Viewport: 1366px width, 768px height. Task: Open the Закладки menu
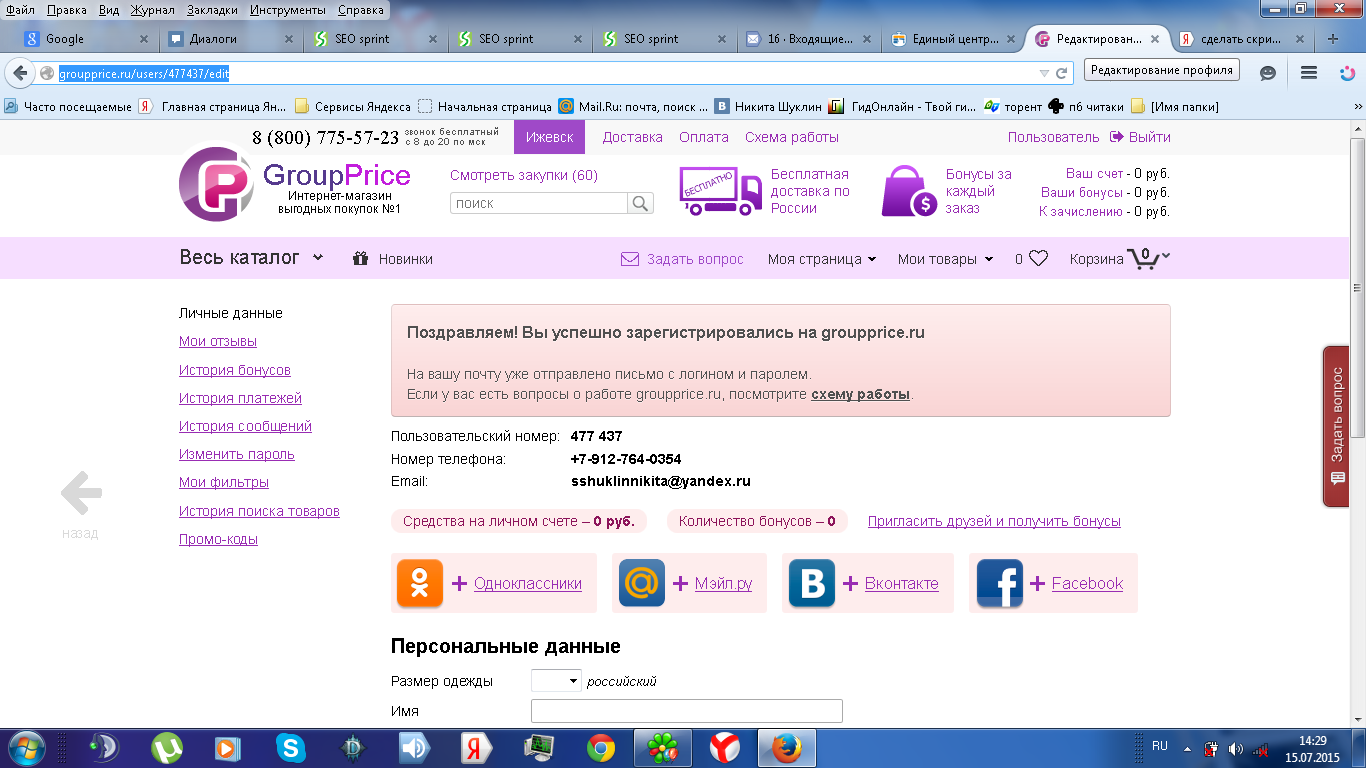tap(212, 10)
